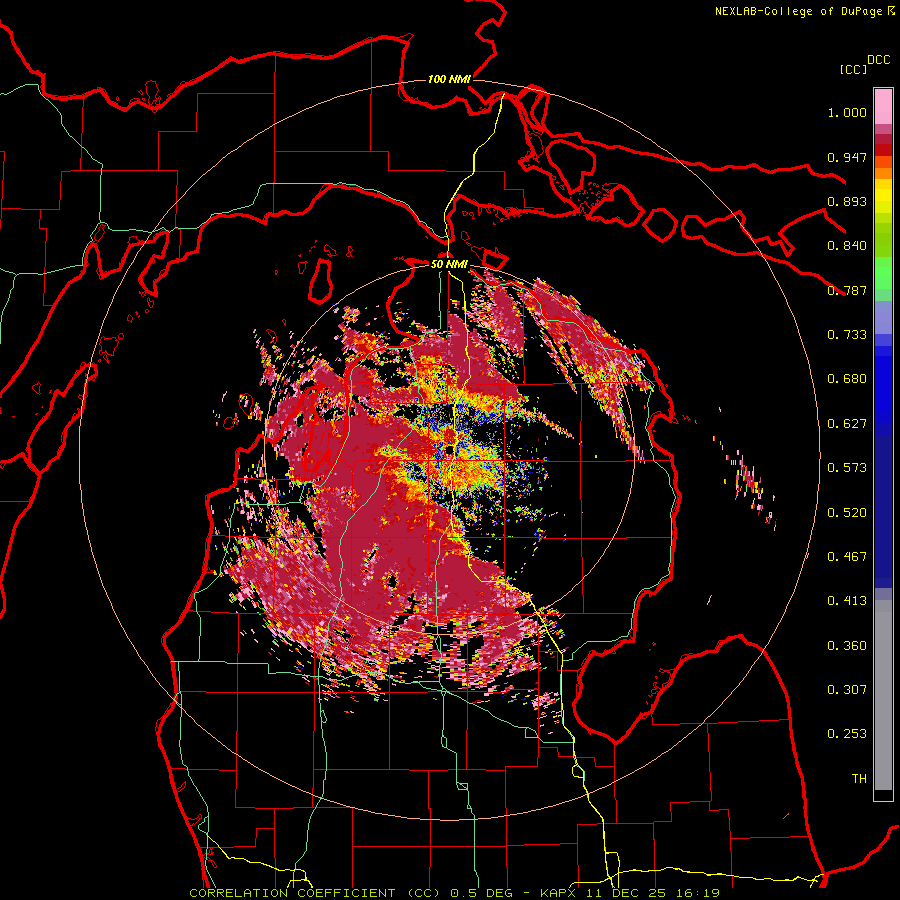Click the KAPX radar site identifier
The width and height of the screenshot is (900, 900).
click(560, 893)
